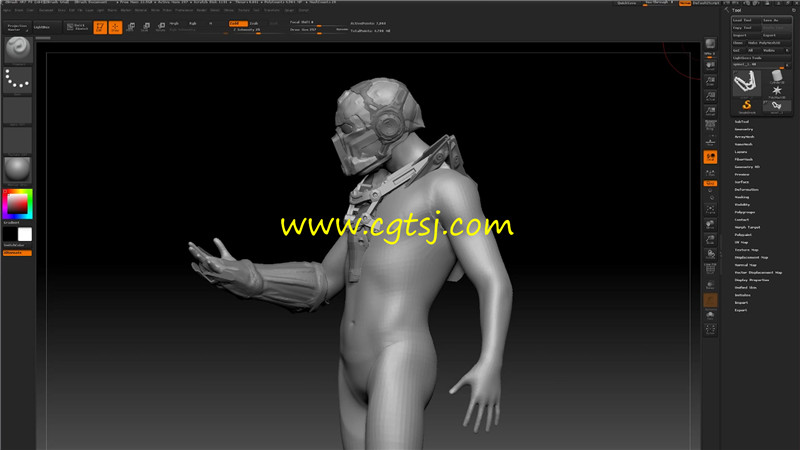Expand the Surface section
This screenshot has height=450, width=800.
pyautogui.click(x=742, y=182)
